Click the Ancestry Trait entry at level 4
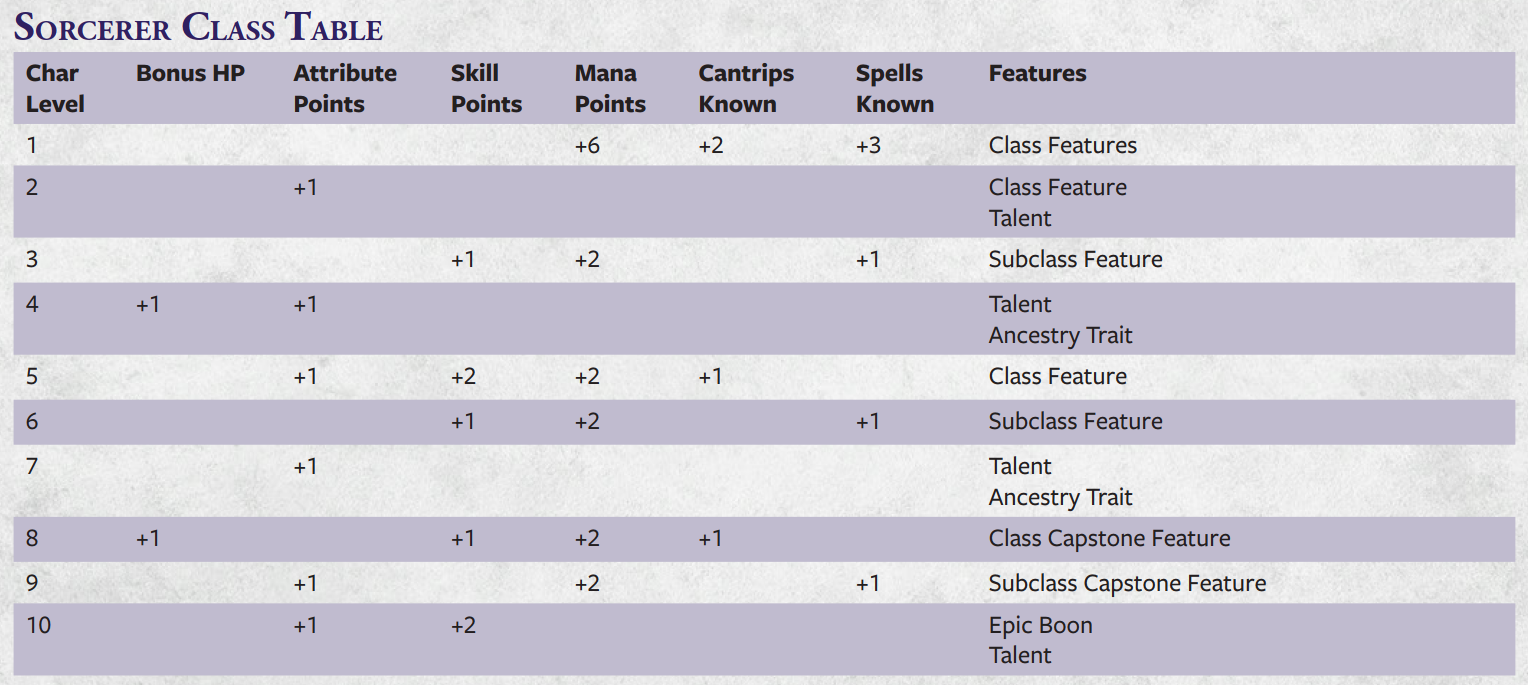This screenshot has width=1528, height=685. (1061, 335)
